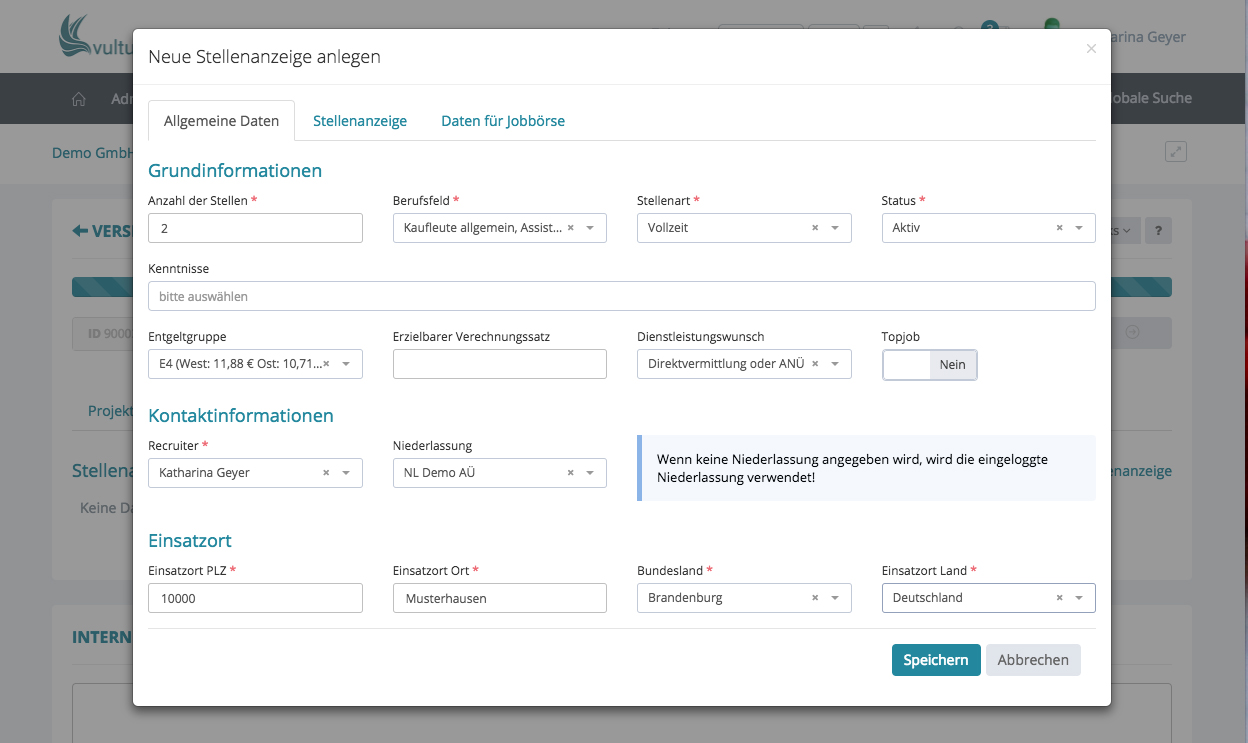Focus the Erzielbarer Verrechnungssatz input
Screen dimensions: 1248x743
(499, 364)
